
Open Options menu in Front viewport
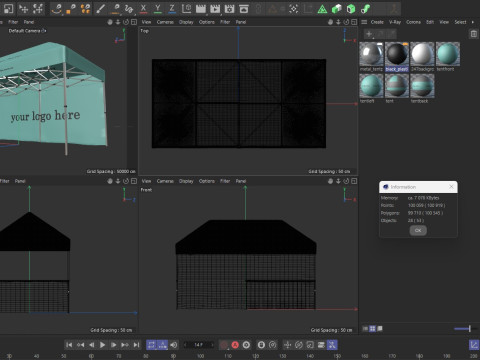[207, 181]
